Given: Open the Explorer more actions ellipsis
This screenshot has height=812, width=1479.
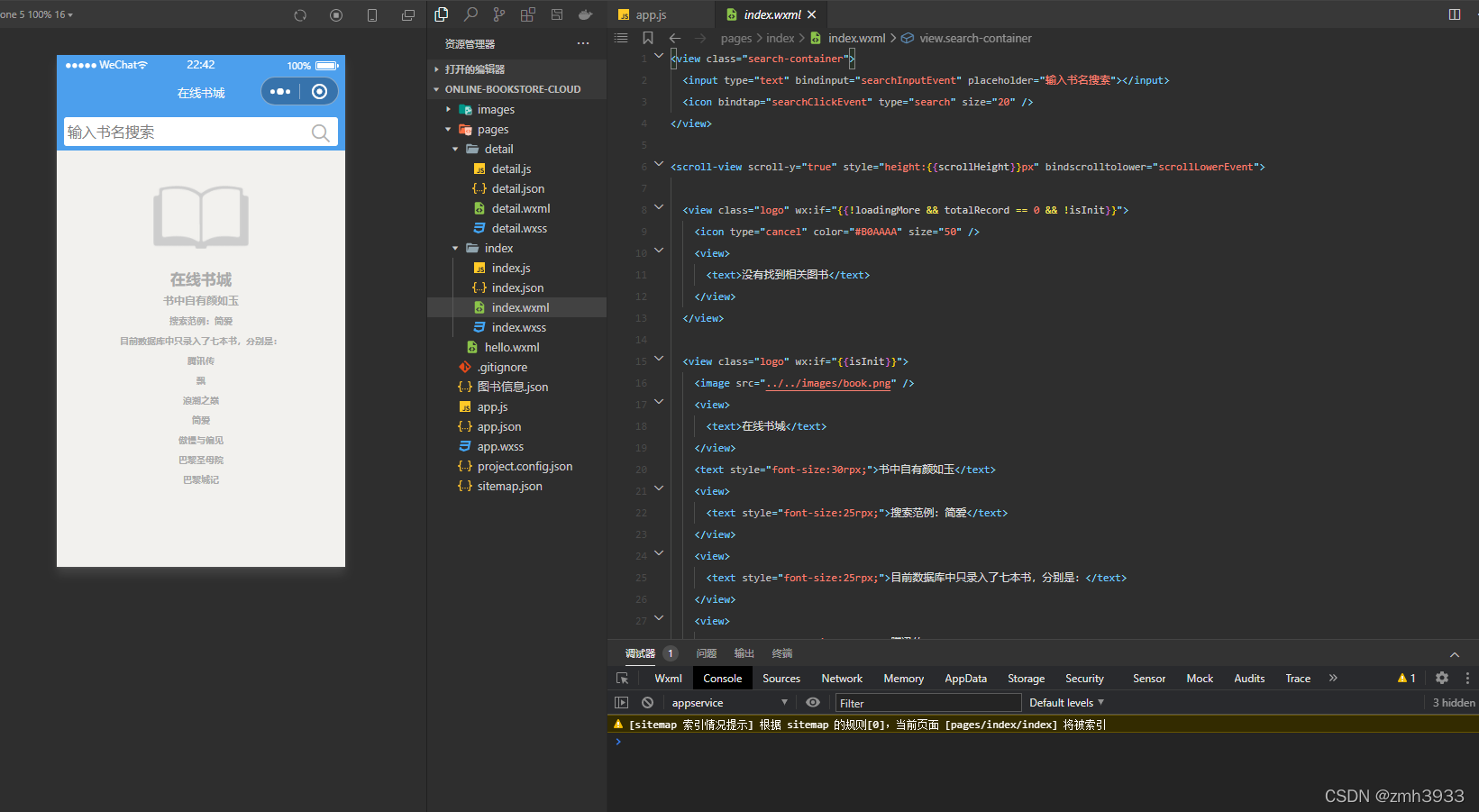Looking at the screenshot, I should pyautogui.click(x=583, y=43).
